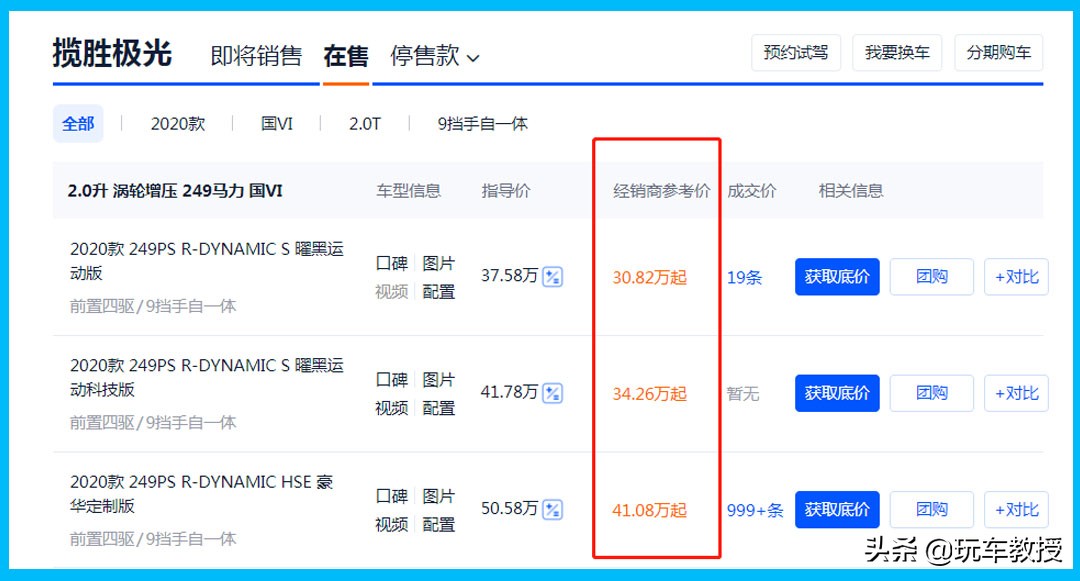Get lowest price for 34.26万起 model
The image size is (1080, 581).
click(837, 393)
